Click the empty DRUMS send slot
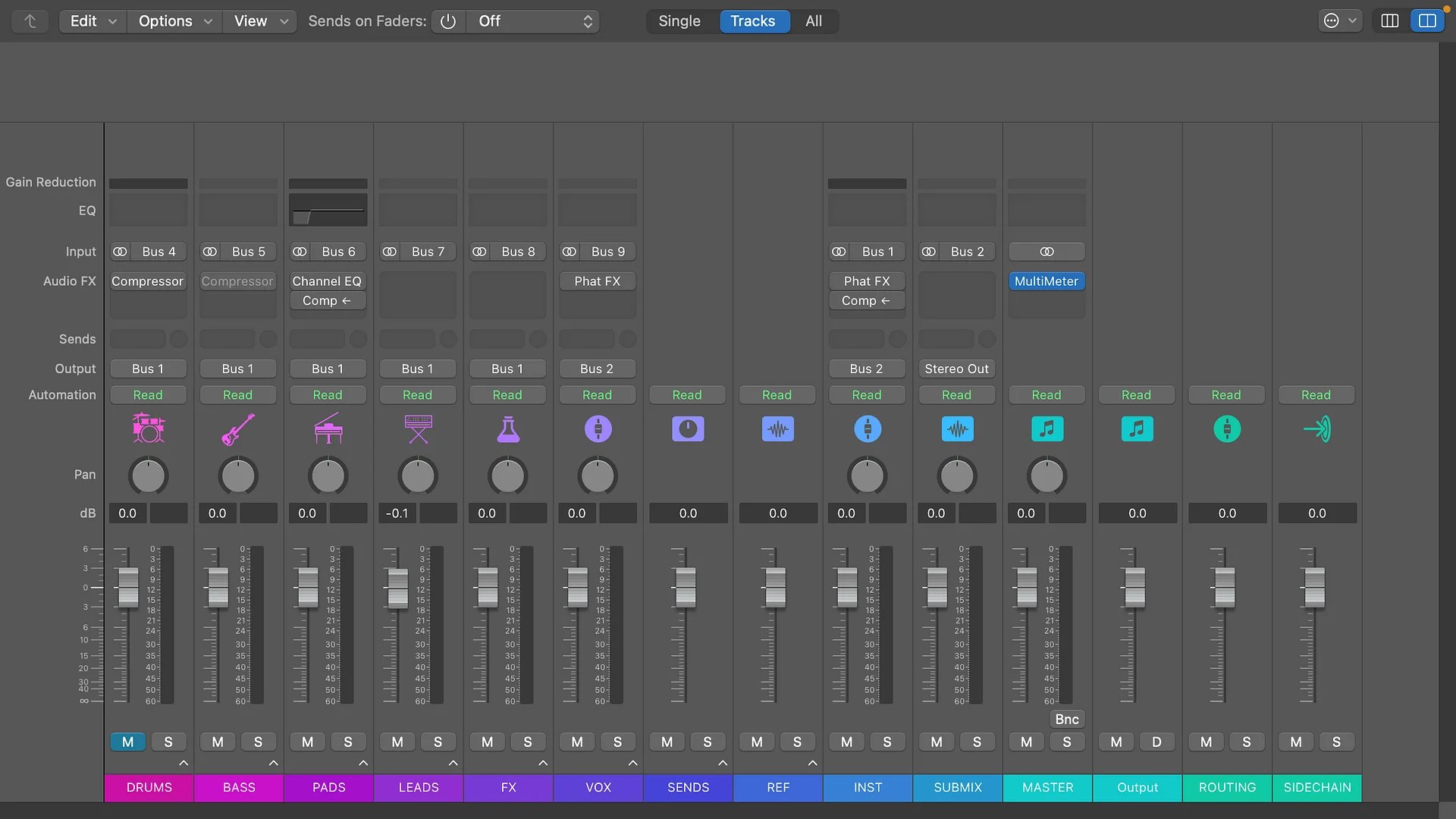This screenshot has height=819, width=1456. click(x=138, y=339)
